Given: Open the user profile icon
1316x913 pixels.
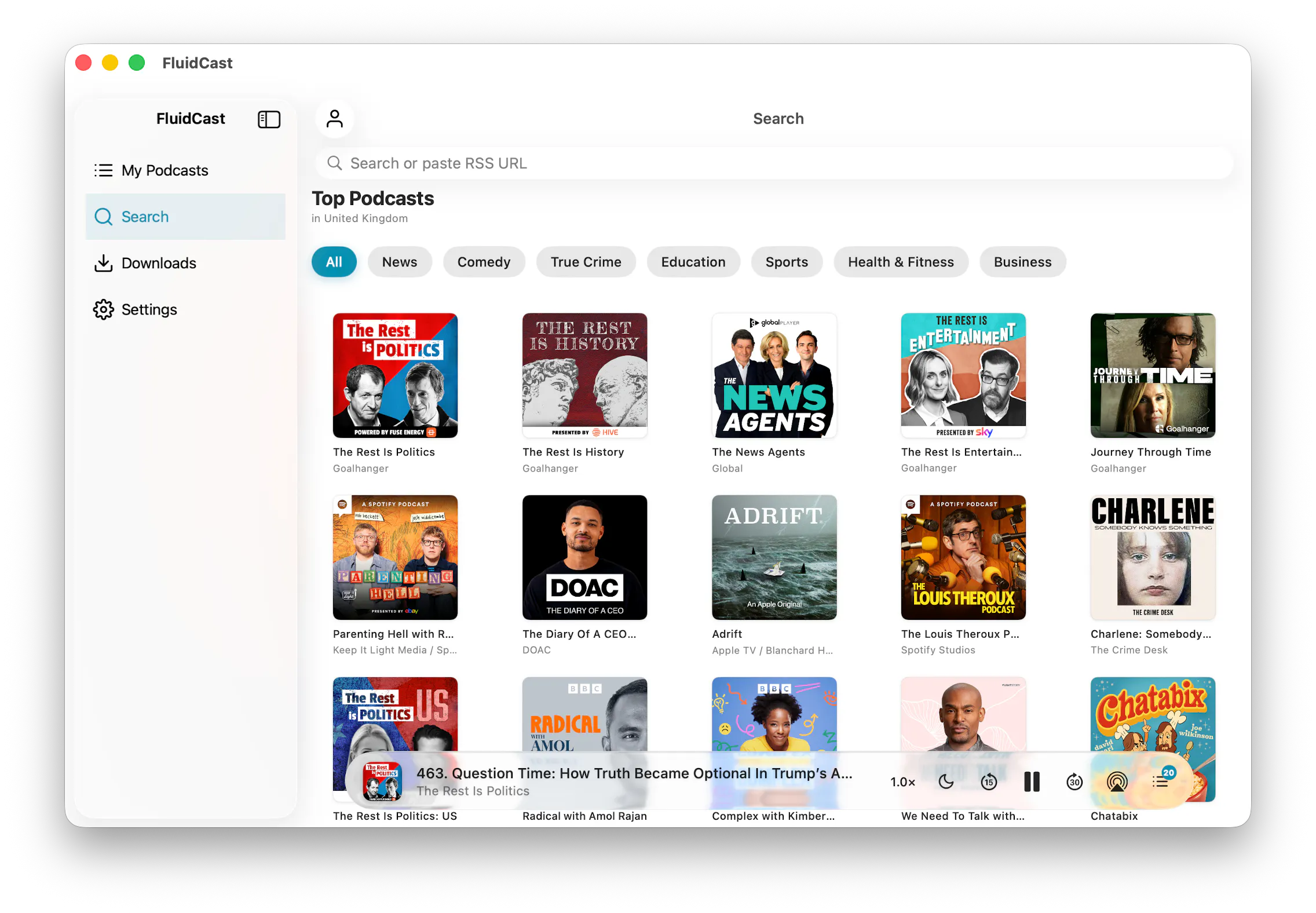Looking at the screenshot, I should (x=335, y=119).
